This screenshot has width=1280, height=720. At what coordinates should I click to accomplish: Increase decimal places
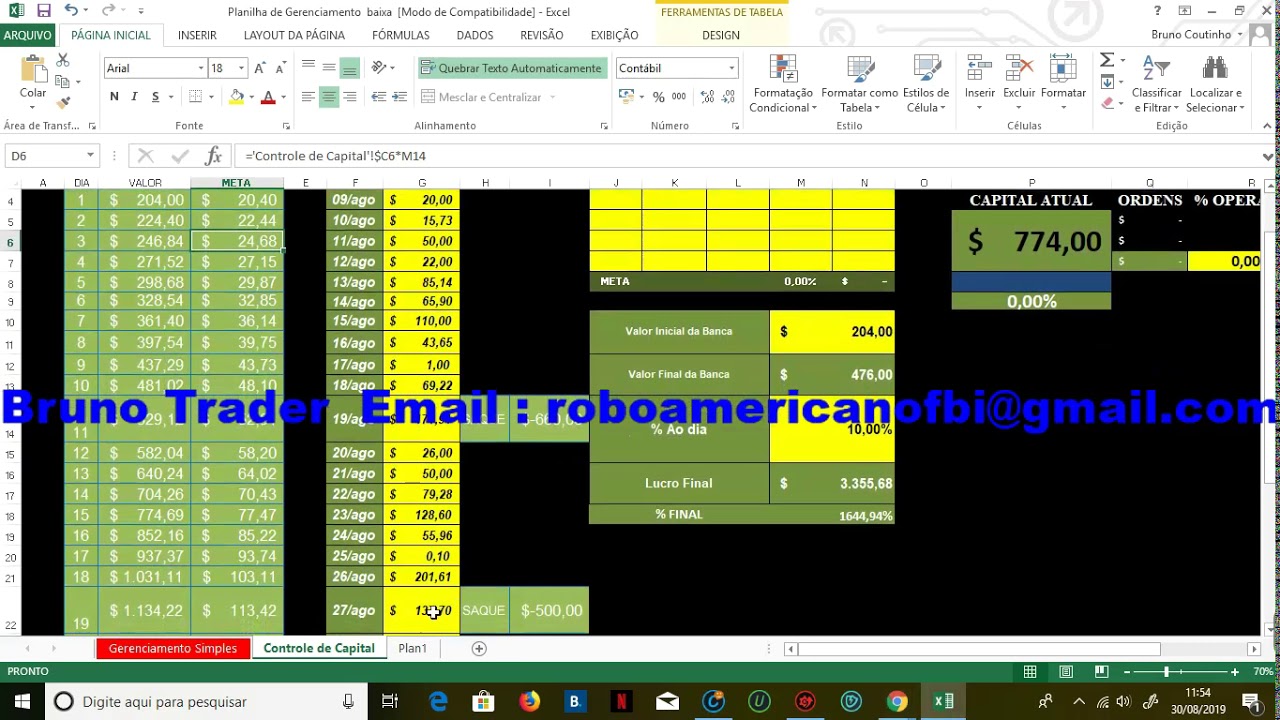click(708, 97)
